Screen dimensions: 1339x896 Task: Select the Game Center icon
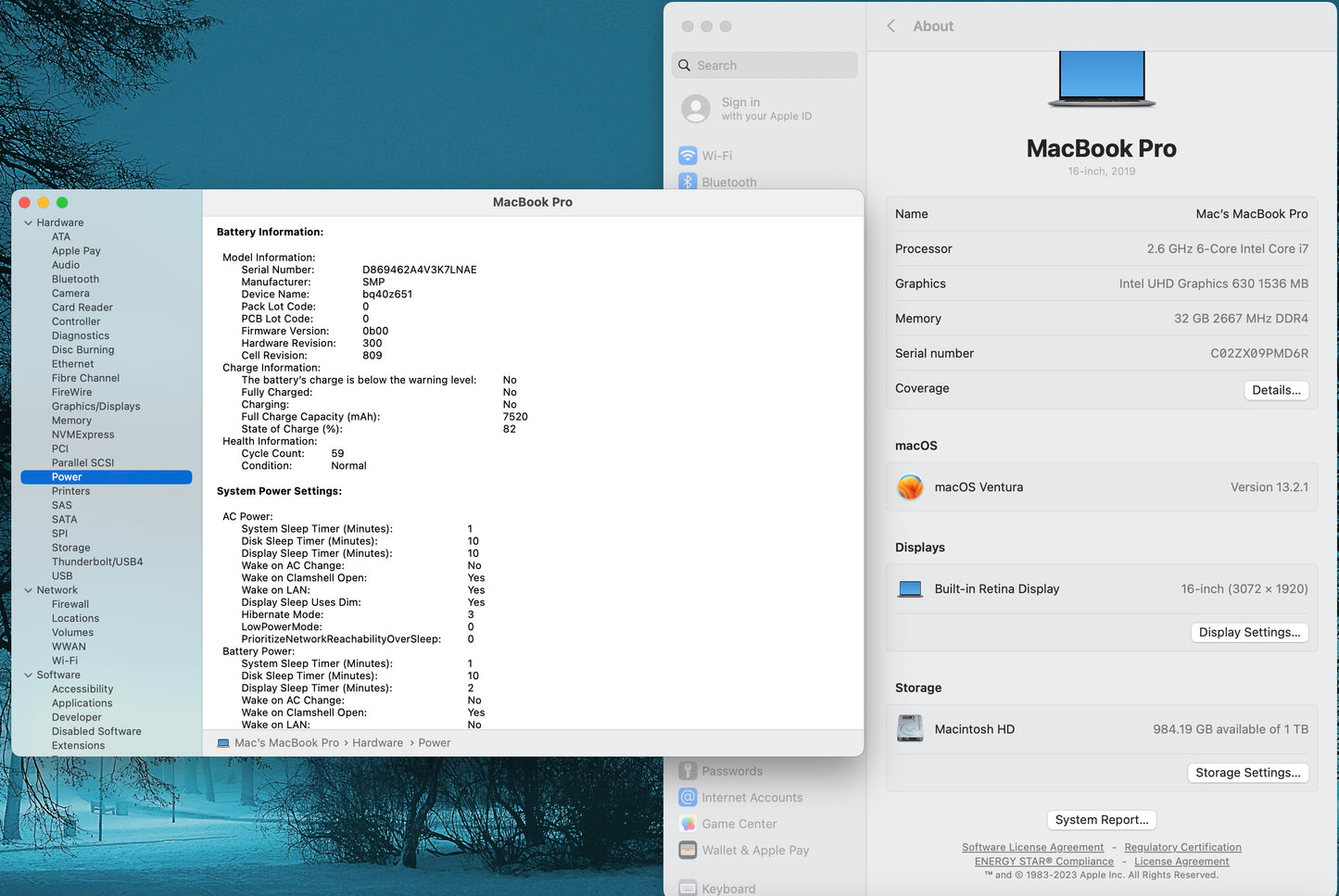pos(688,824)
